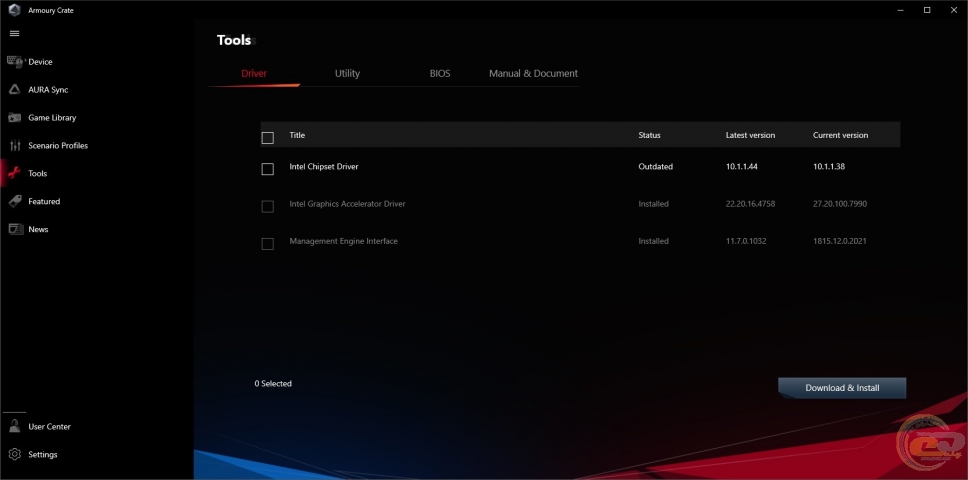
Task: Click the Title column header
Action: (297, 135)
